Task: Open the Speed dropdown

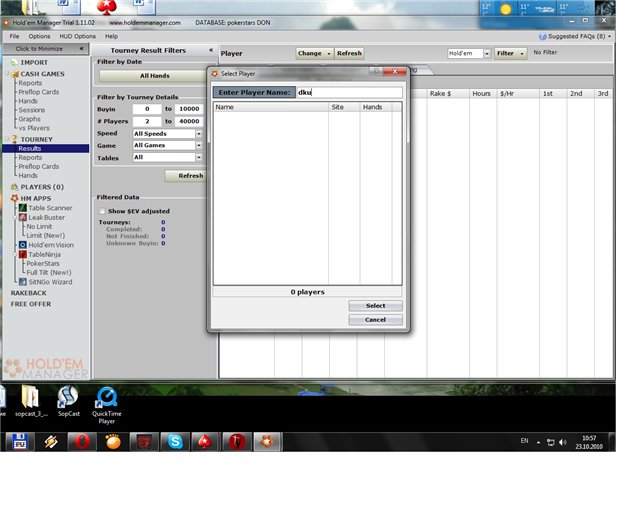Action: pyautogui.click(x=199, y=134)
